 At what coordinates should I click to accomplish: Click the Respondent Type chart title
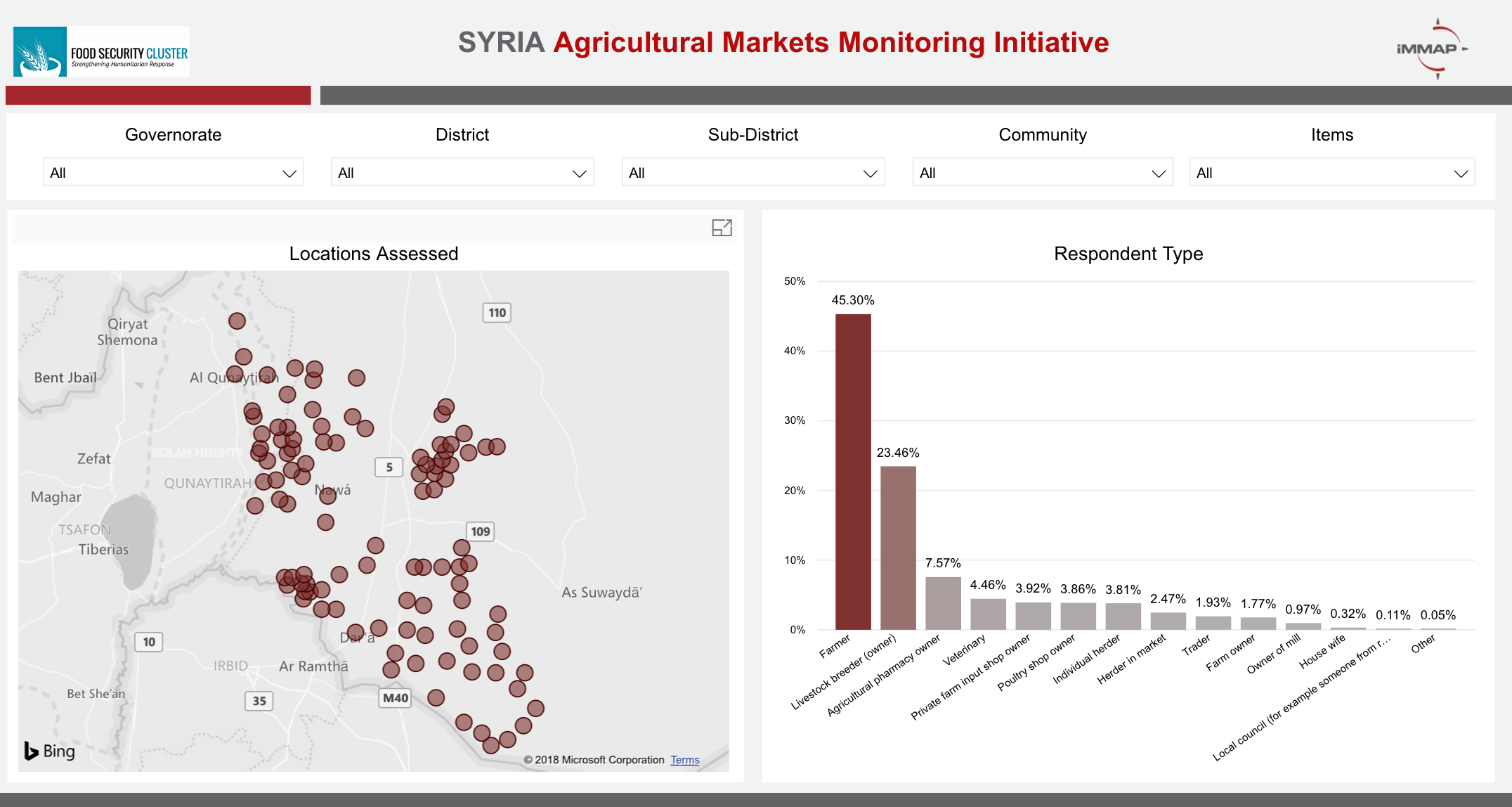(x=1128, y=254)
